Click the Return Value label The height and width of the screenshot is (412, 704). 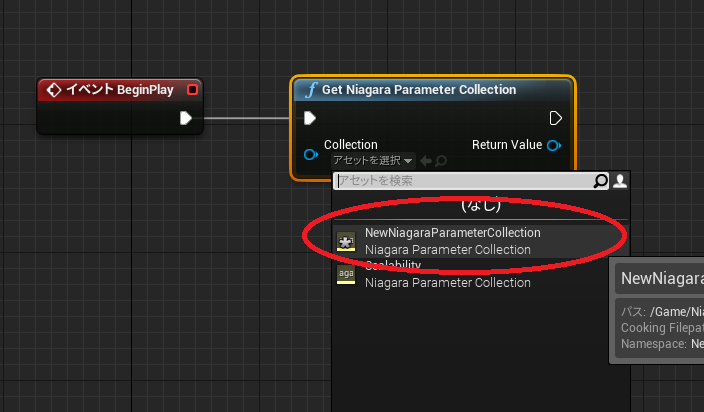point(507,145)
